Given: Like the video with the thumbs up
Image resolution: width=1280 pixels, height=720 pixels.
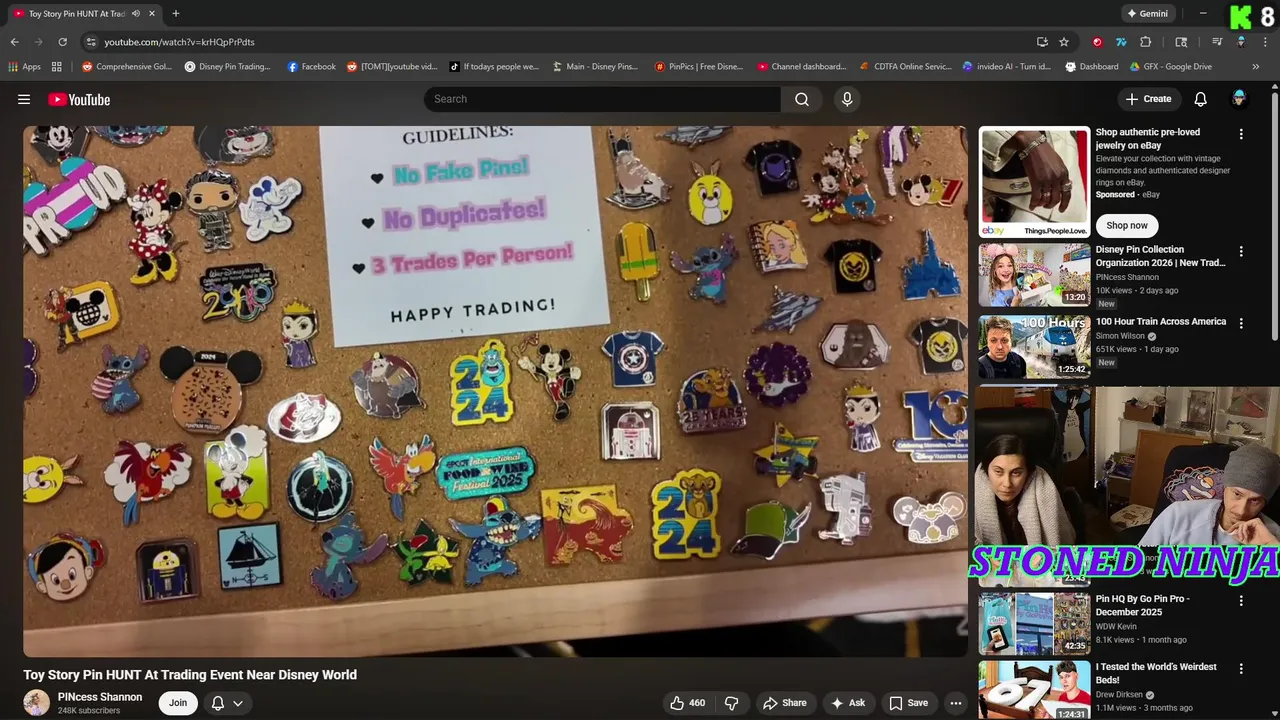Looking at the screenshot, I should 687,703.
